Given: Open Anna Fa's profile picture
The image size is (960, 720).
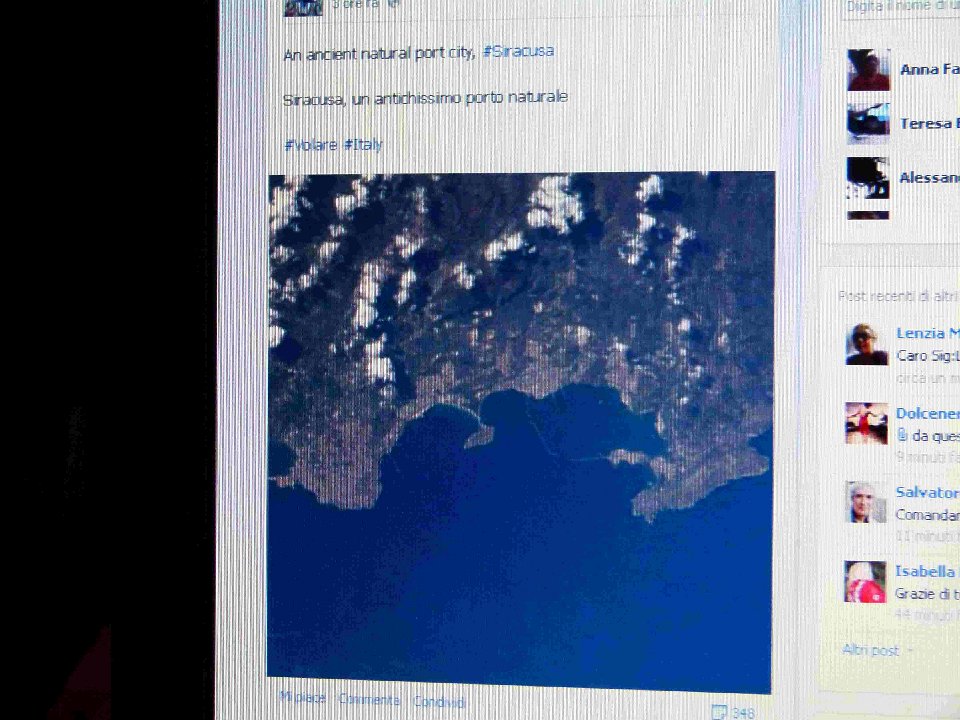Looking at the screenshot, I should pos(868,70).
